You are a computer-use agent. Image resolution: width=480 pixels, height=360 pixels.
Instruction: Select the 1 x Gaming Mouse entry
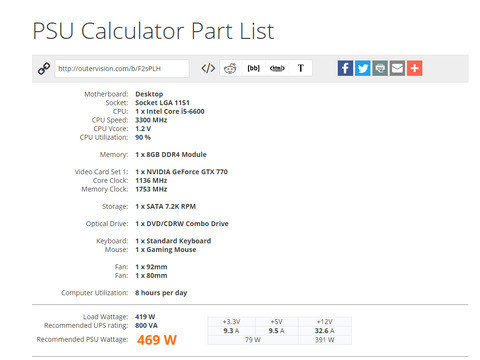(166, 250)
